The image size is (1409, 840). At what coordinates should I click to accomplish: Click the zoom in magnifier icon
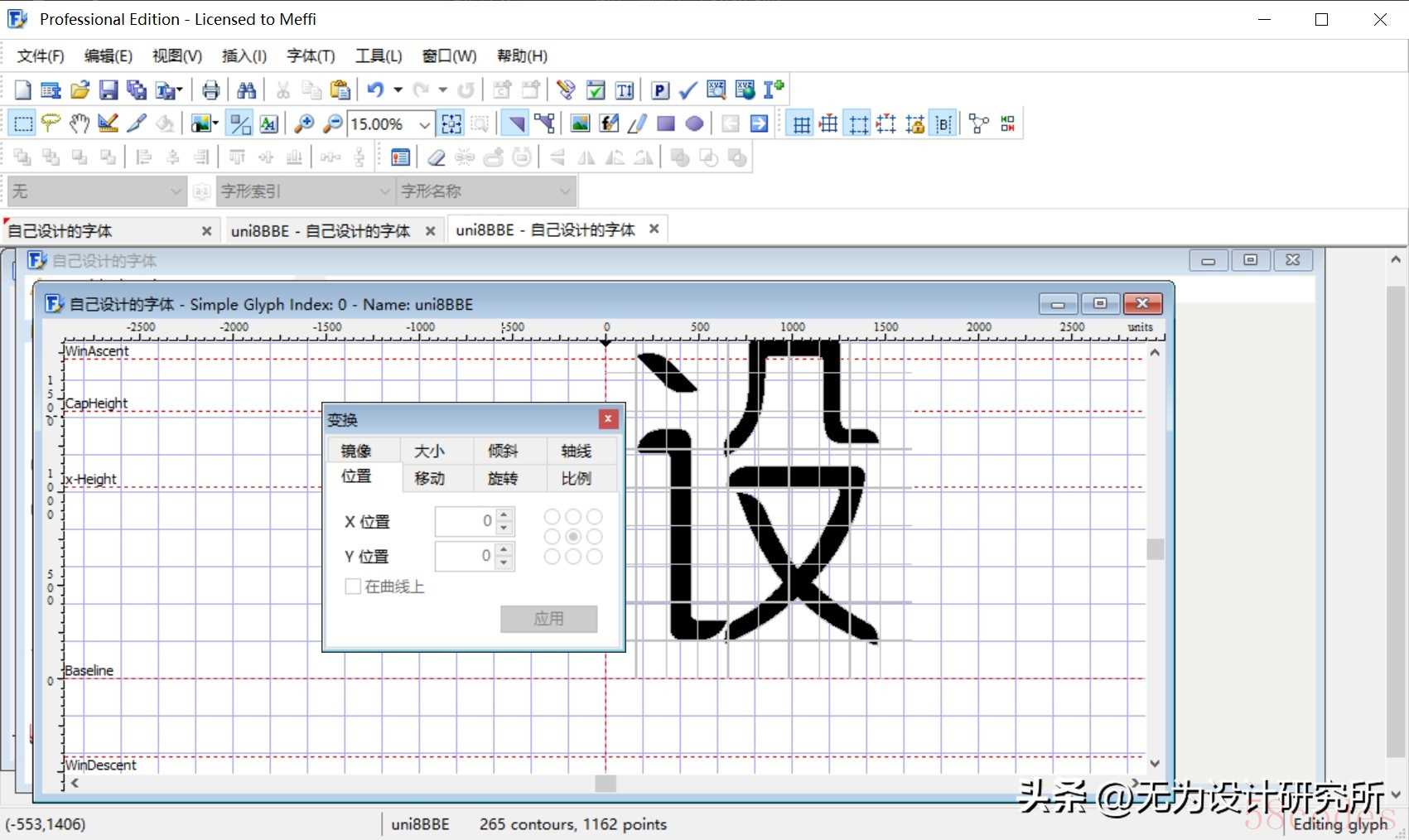304,123
